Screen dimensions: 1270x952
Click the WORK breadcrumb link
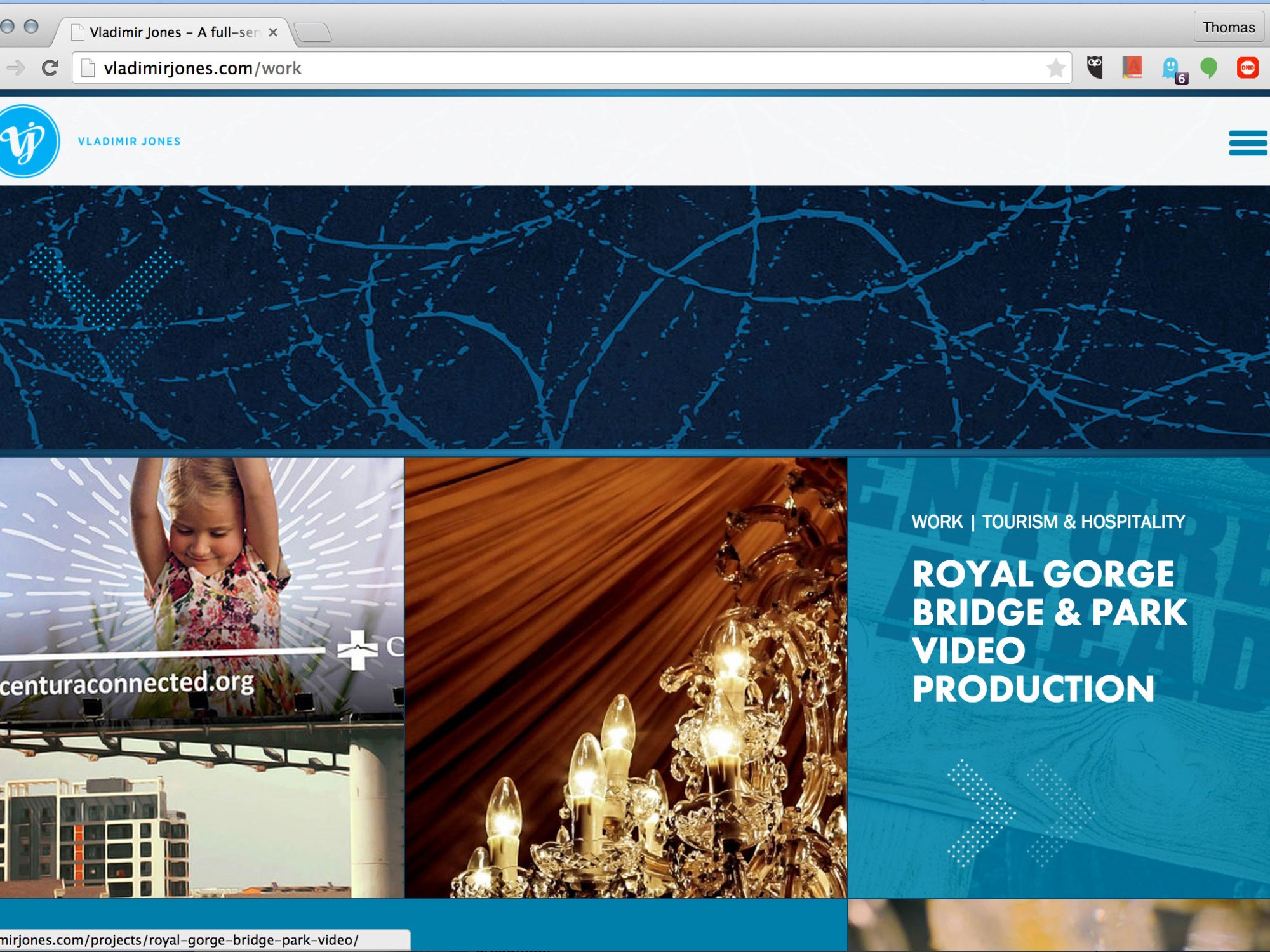pos(937,522)
